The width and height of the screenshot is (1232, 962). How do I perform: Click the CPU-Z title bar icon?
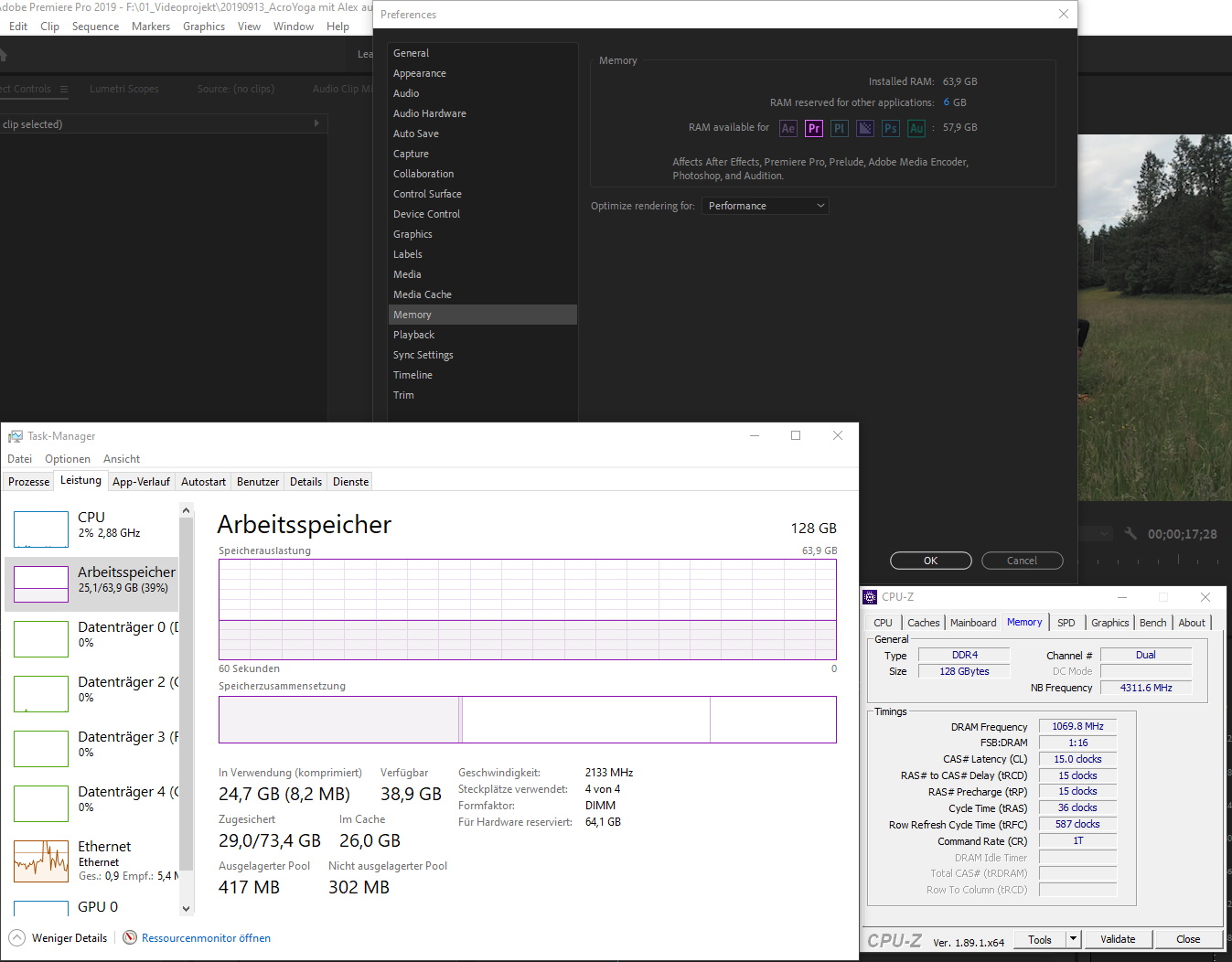pos(870,597)
